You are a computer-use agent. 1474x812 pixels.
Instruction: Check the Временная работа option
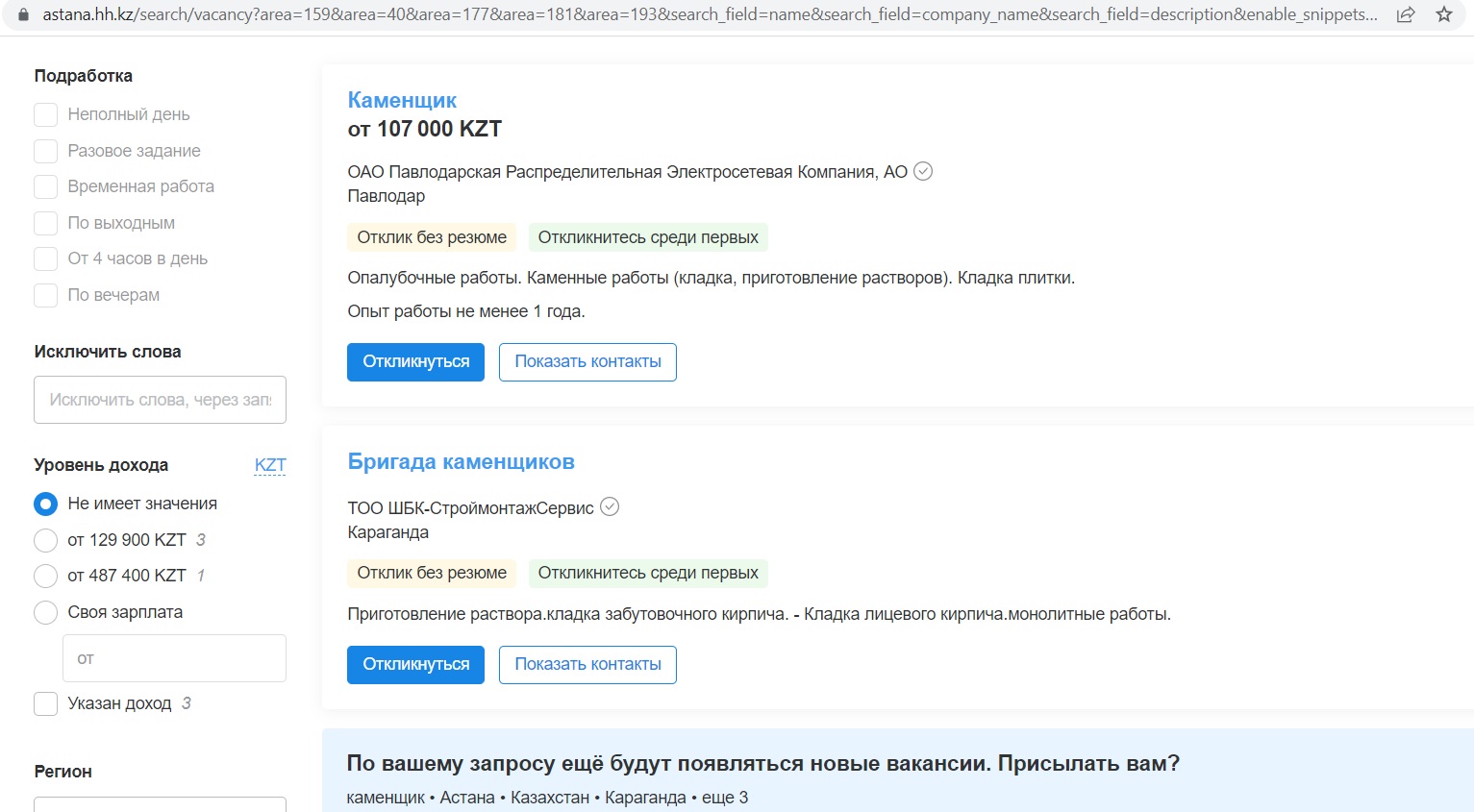coord(46,186)
